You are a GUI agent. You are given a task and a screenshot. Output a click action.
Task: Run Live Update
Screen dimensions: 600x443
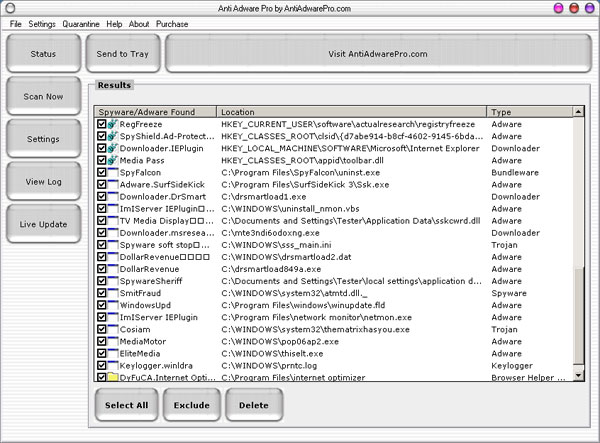coord(44,224)
